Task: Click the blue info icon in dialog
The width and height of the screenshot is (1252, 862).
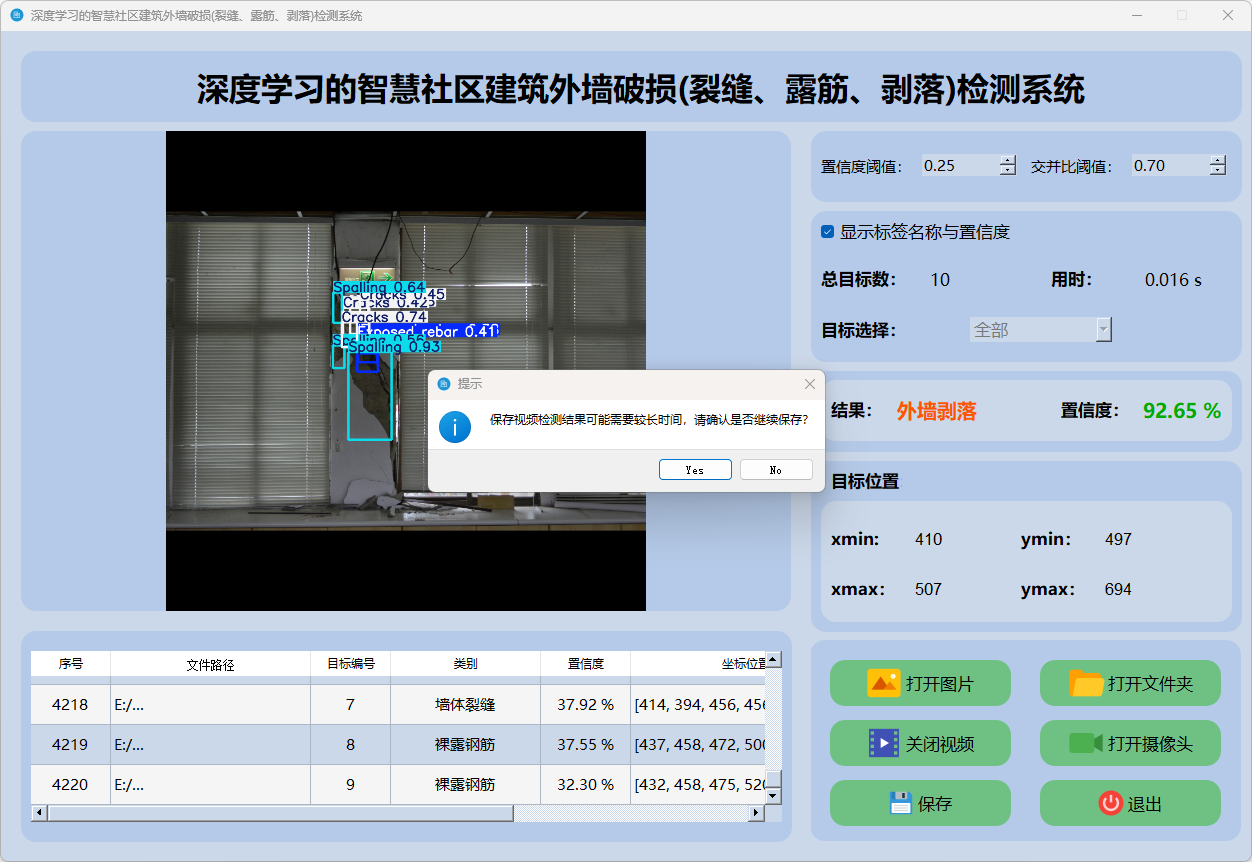Action: [455, 426]
